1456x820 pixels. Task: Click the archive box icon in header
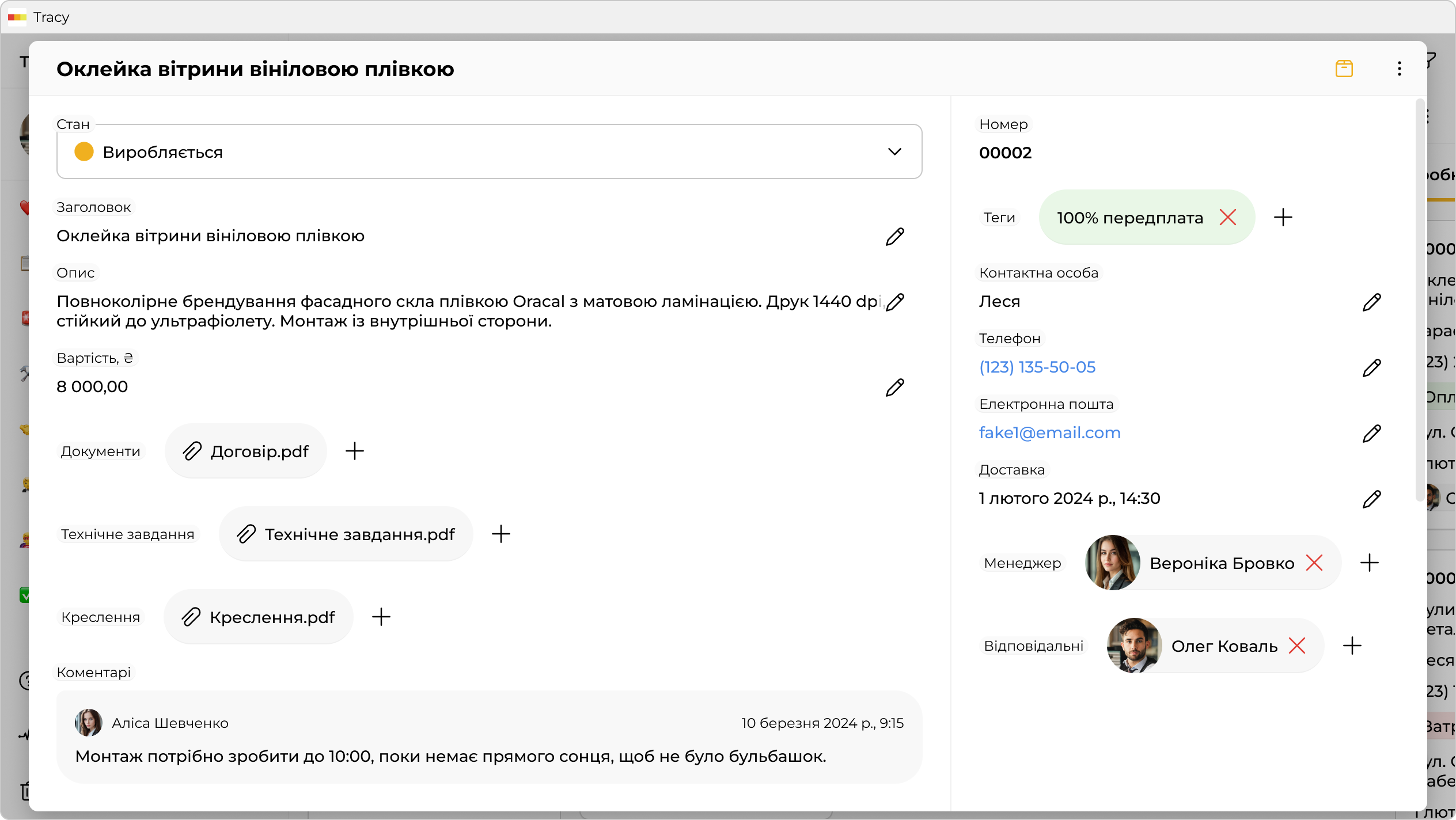(x=1344, y=69)
